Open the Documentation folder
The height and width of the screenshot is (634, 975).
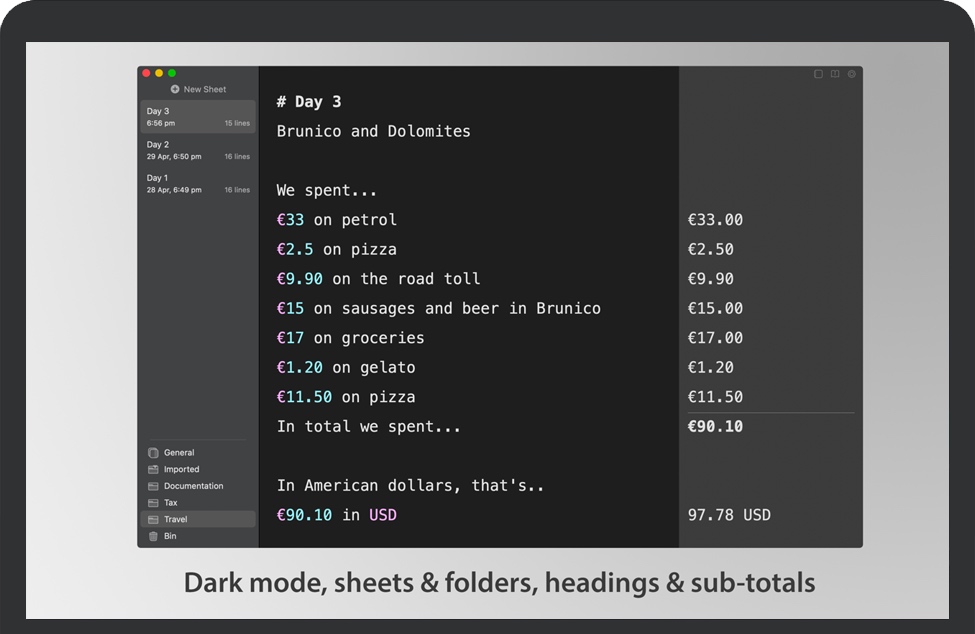tap(193, 486)
